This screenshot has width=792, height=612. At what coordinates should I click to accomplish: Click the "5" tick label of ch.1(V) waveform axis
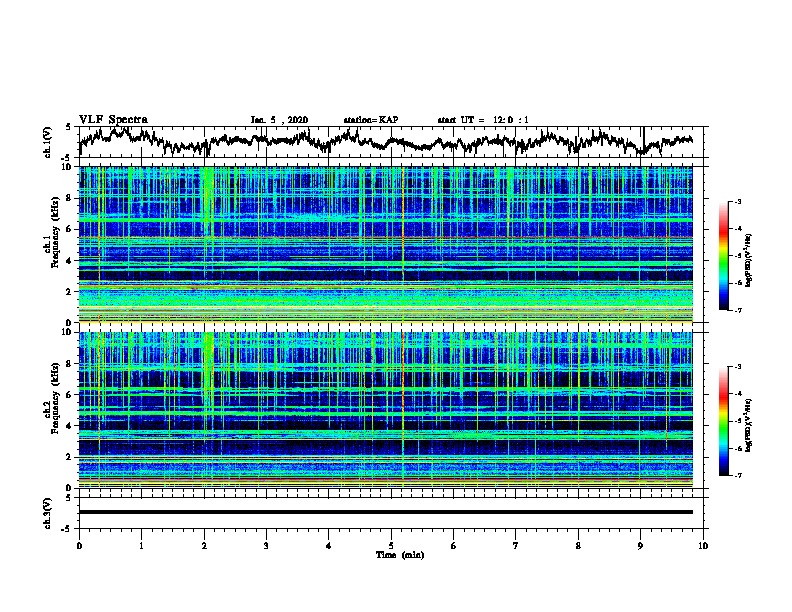69,127
